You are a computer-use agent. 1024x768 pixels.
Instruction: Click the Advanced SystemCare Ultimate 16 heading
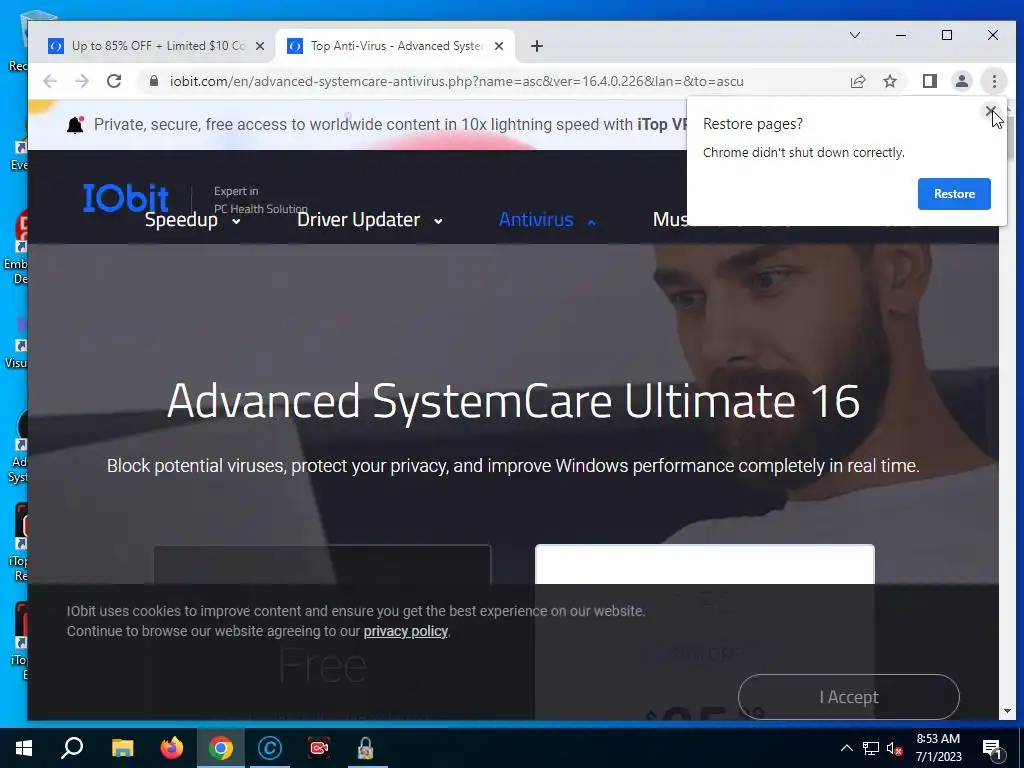tap(513, 400)
